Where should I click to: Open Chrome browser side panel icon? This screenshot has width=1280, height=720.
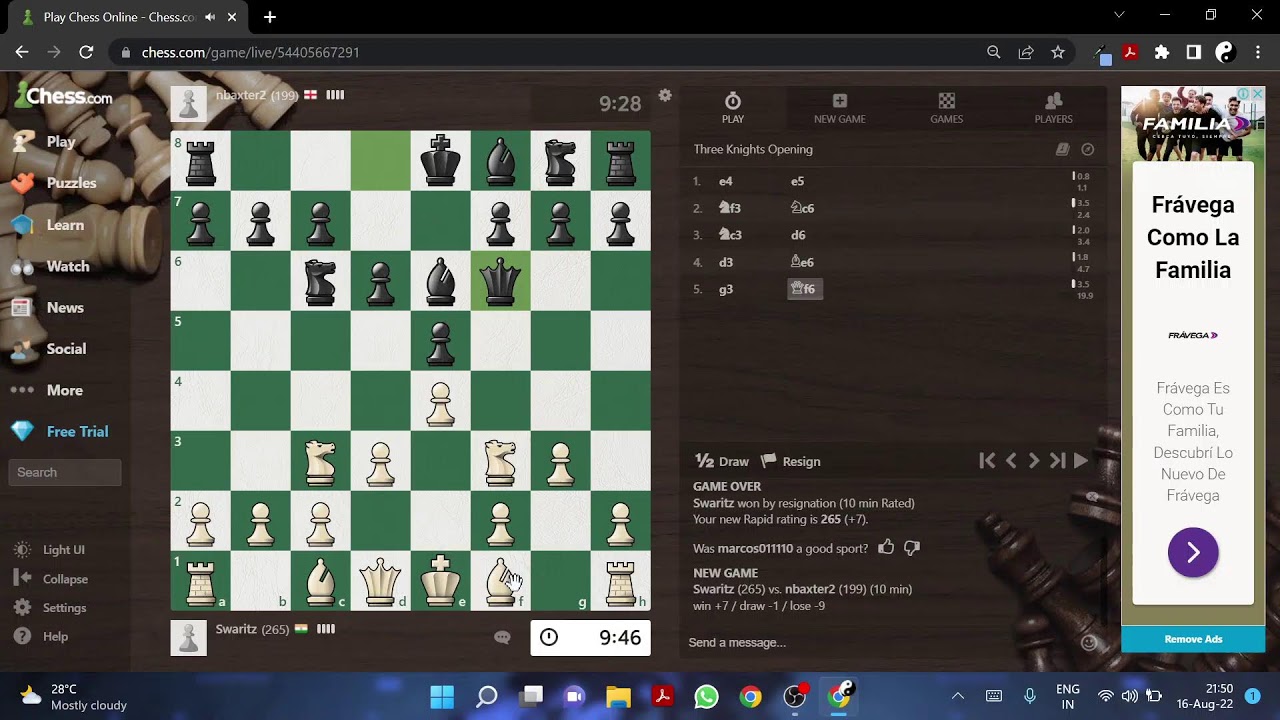(x=1194, y=52)
